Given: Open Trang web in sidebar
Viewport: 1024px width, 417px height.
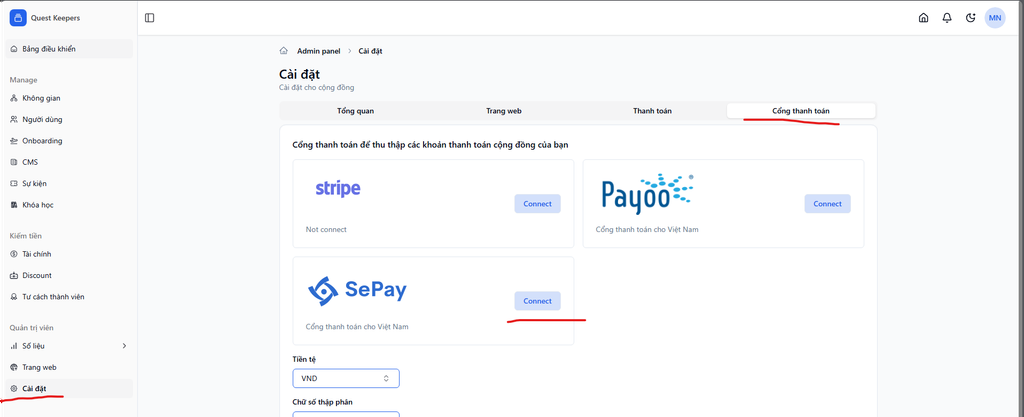Looking at the screenshot, I should pyautogui.click(x=69, y=367).
